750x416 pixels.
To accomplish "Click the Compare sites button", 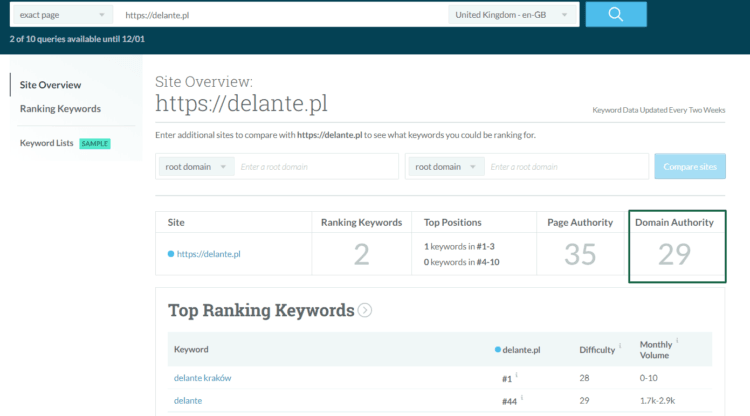I will pos(690,166).
